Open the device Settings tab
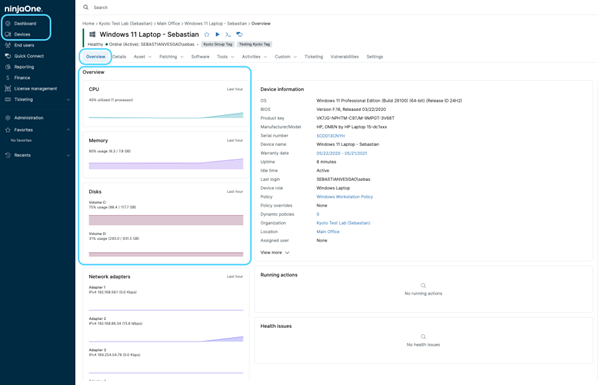 click(375, 56)
